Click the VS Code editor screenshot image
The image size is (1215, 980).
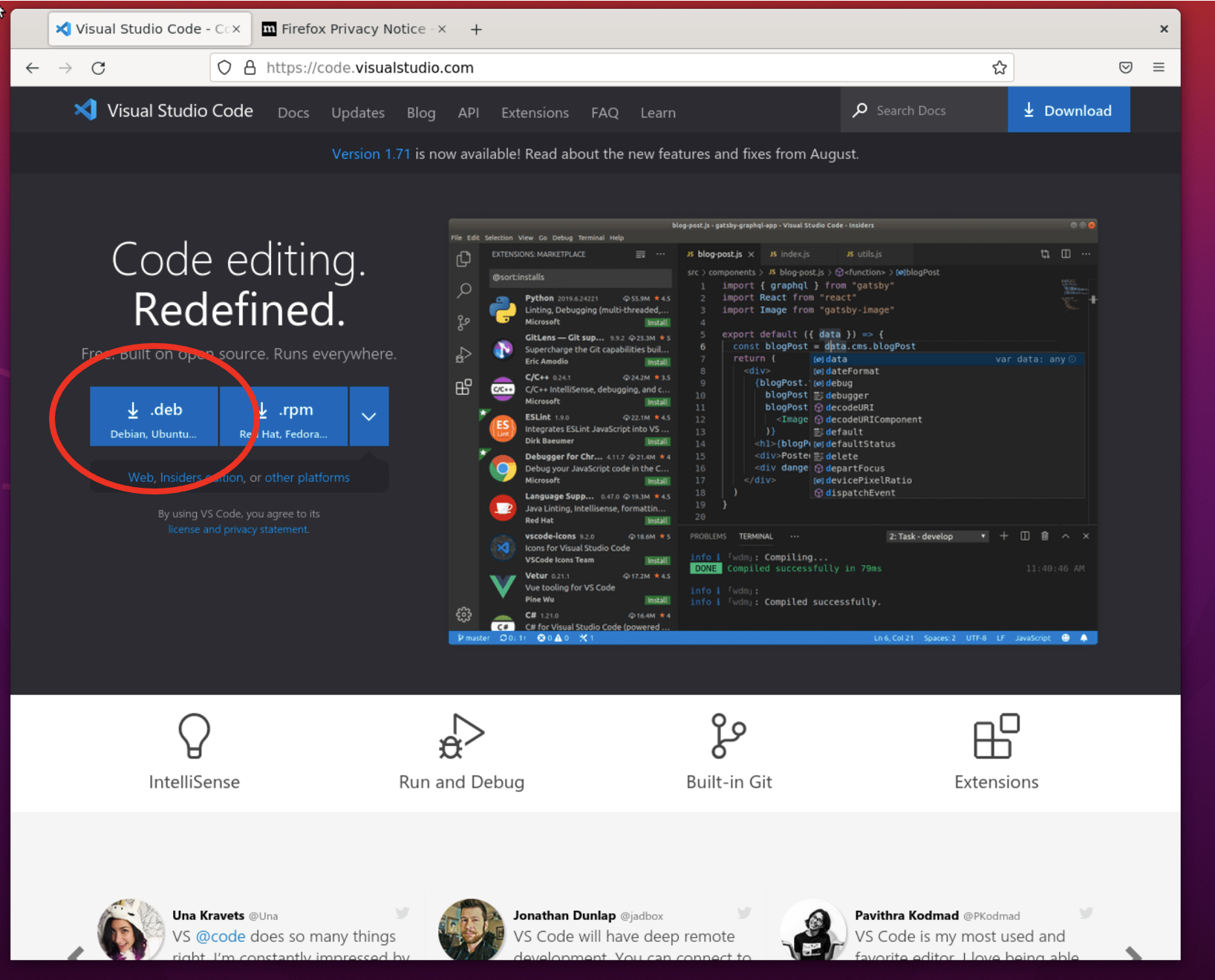(x=772, y=431)
